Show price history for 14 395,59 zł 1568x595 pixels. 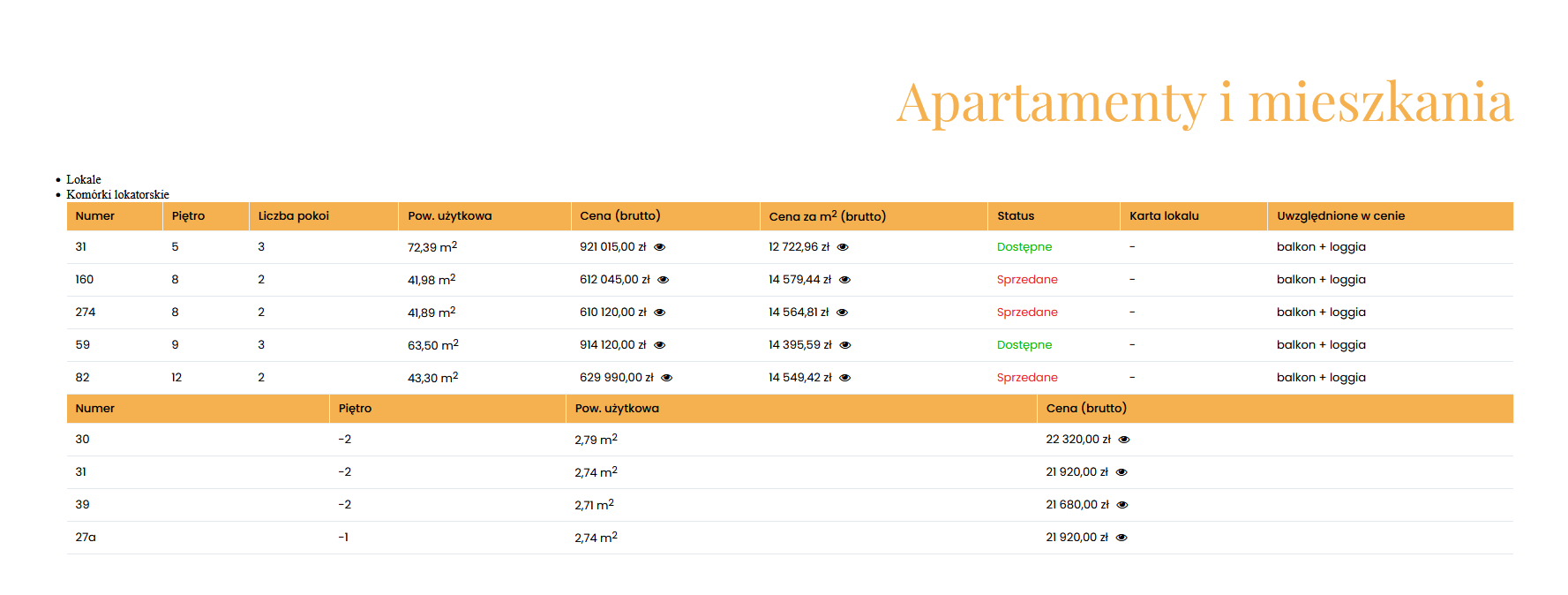point(845,345)
